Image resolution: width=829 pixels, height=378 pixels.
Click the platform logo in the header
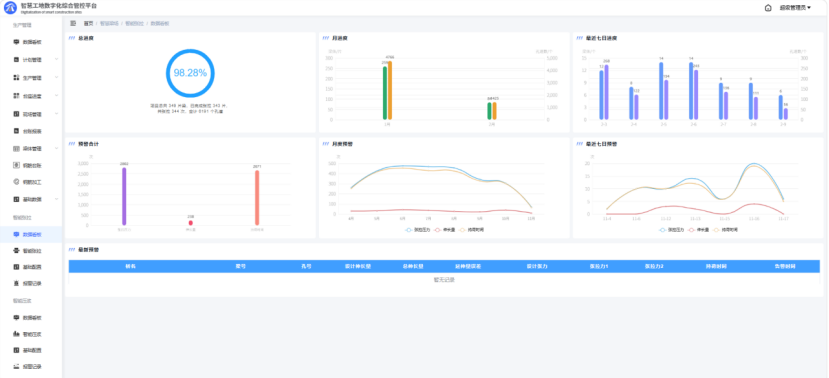tap(11, 7)
